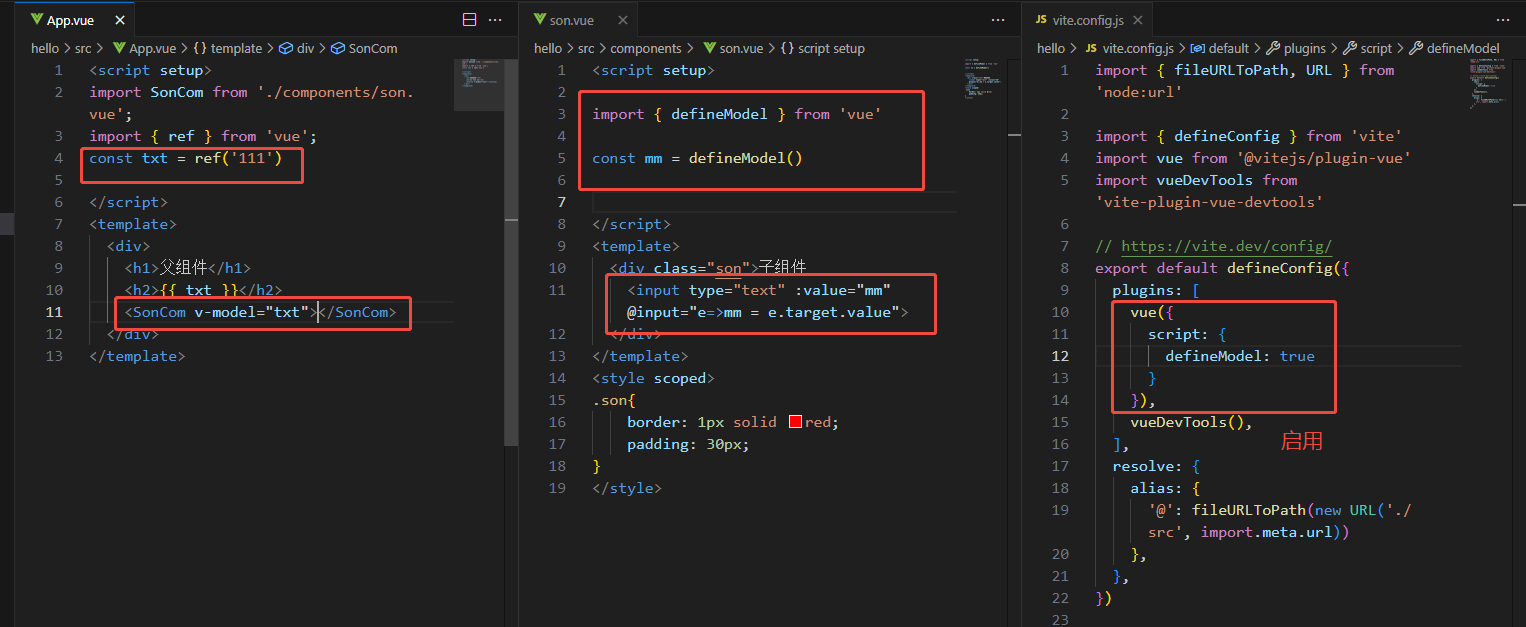Click the Vue icon on son.vue tab
Screen dimensions: 1526x627
[x=540, y=20]
